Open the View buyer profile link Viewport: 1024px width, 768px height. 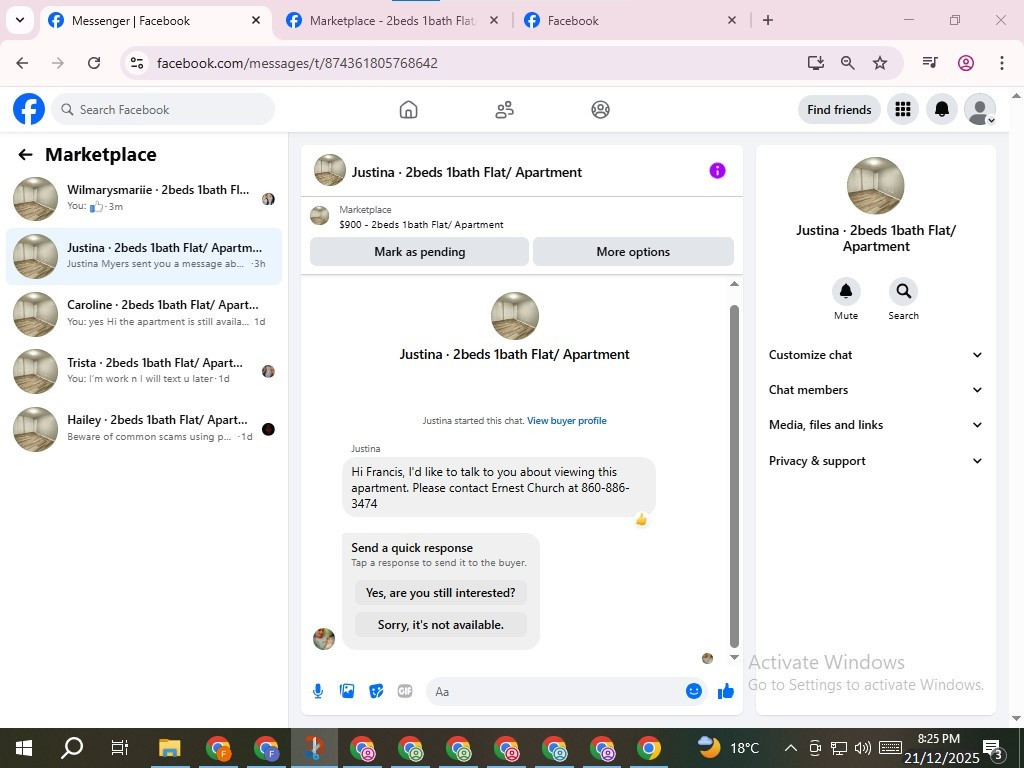pyautogui.click(x=567, y=421)
